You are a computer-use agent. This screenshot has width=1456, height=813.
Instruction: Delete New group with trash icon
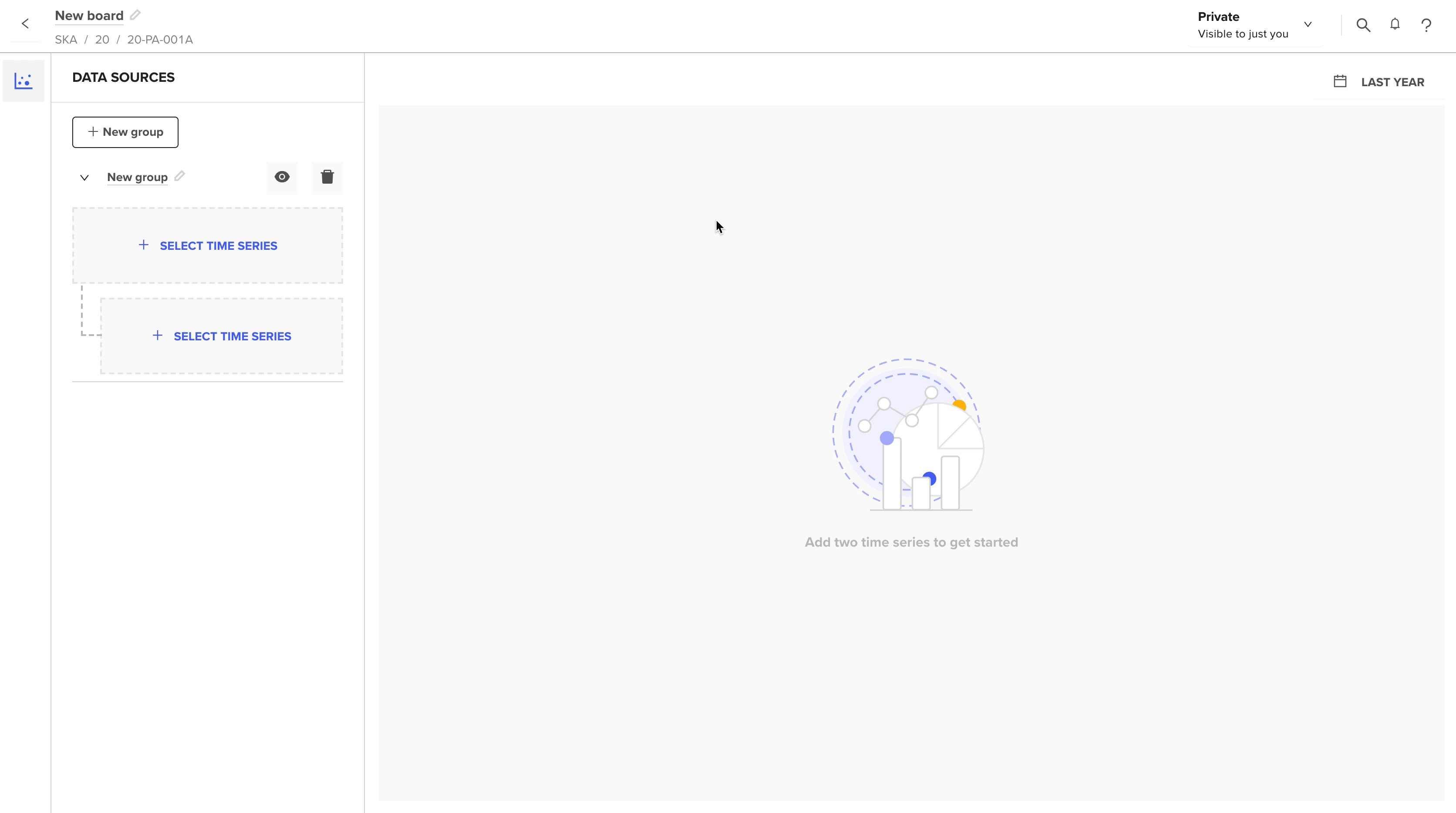click(327, 178)
